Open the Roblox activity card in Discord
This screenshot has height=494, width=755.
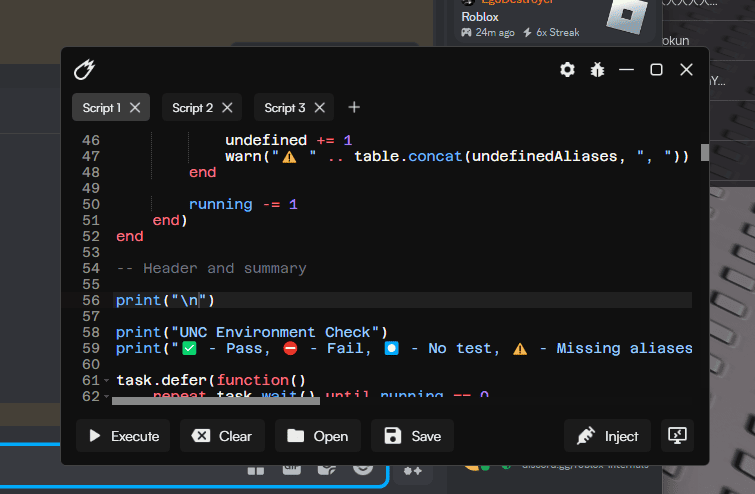coord(554,19)
